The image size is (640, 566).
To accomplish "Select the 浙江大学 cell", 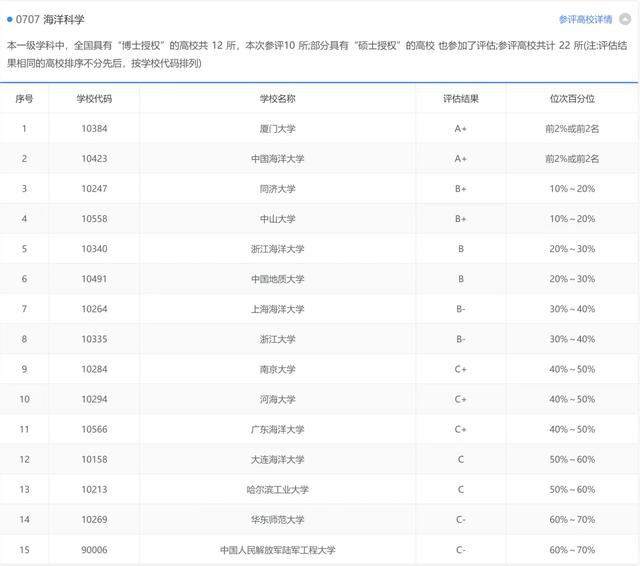I will click(278, 339).
